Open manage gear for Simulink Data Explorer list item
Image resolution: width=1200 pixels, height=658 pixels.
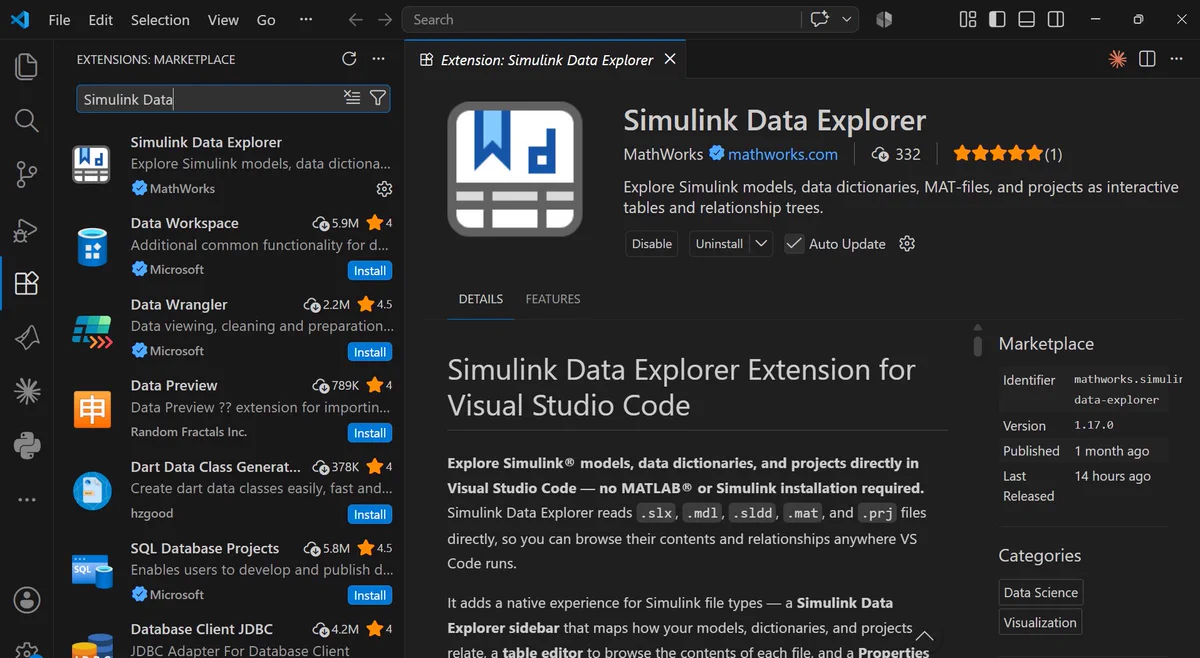pos(384,189)
